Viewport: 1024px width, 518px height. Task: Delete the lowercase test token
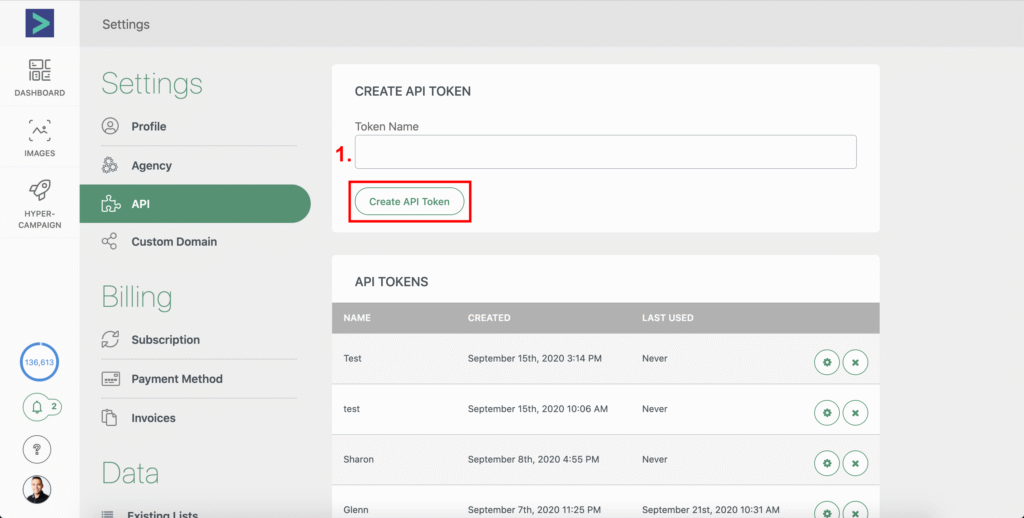click(x=855, y=412)
